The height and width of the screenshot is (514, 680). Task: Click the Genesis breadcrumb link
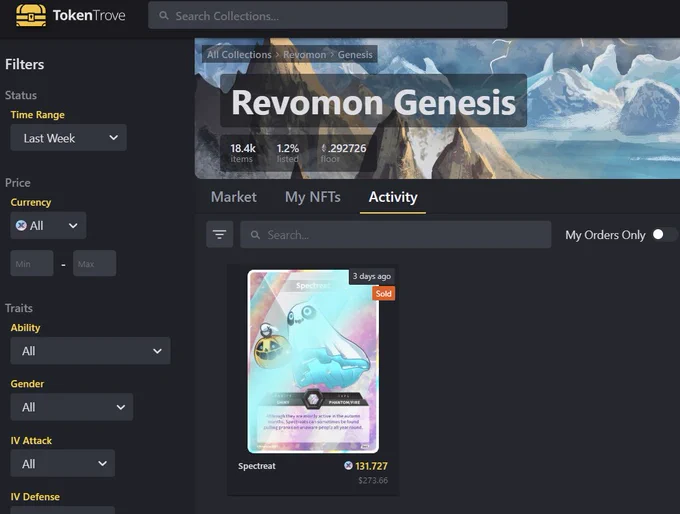[x=355, y=55]
